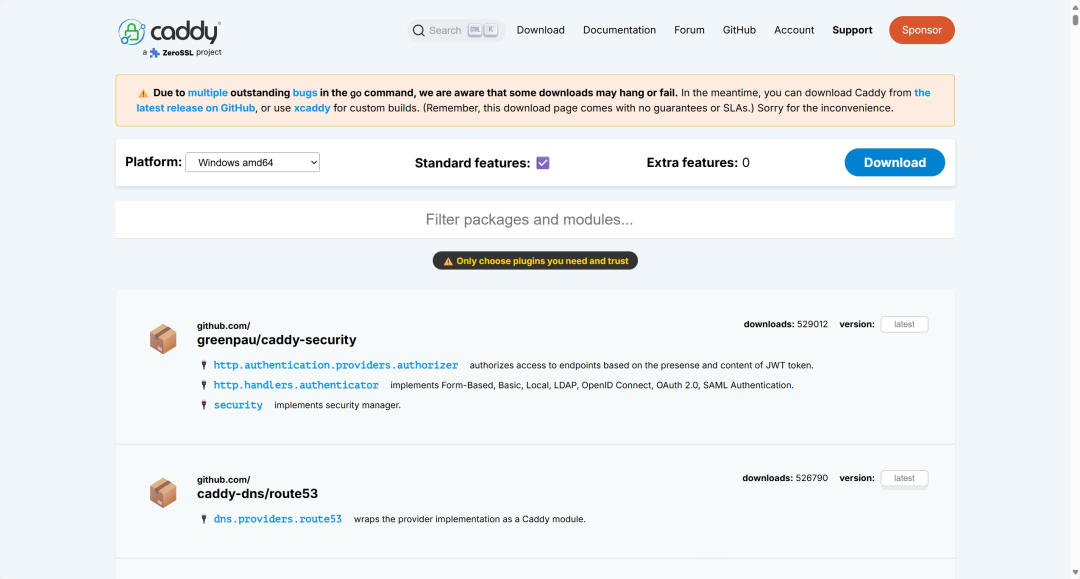Image resolution: width=1080 pixels, height=579 pixels.
Task: Click the orange Sponsor button
Action: 921,30
